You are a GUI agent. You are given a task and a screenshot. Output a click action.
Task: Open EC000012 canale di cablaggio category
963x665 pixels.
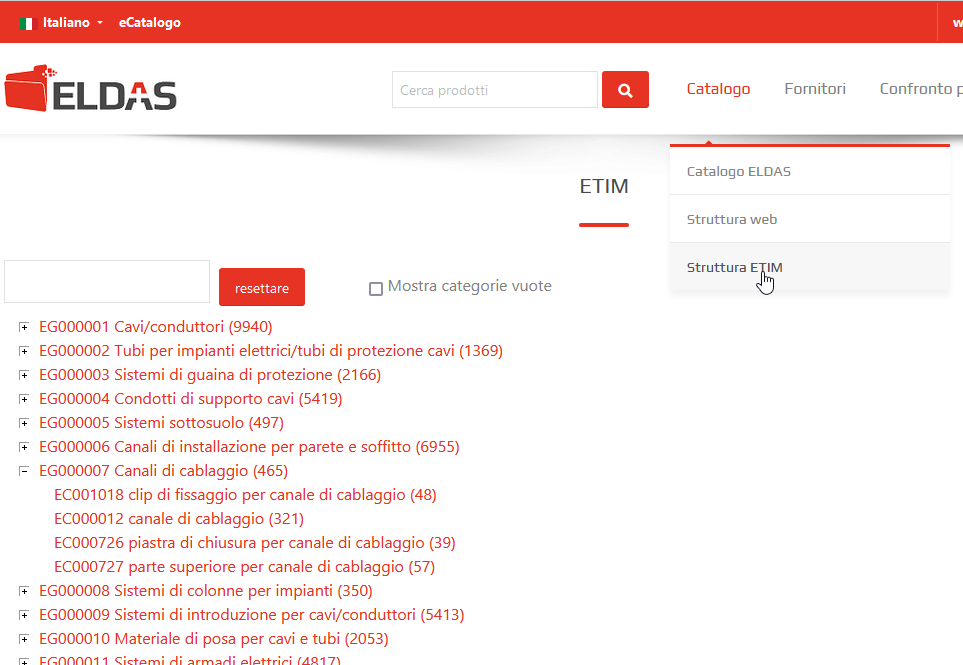(179, 519)
